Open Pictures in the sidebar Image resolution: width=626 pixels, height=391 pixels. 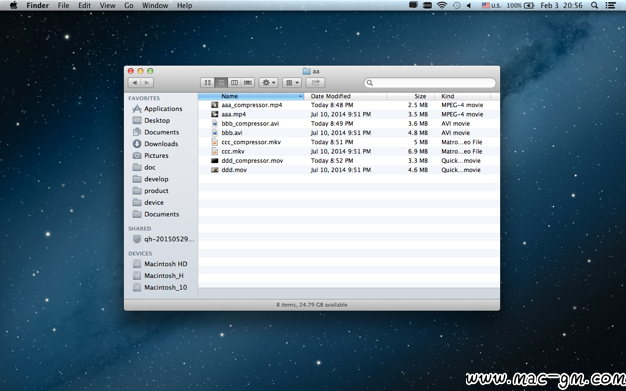151,155
